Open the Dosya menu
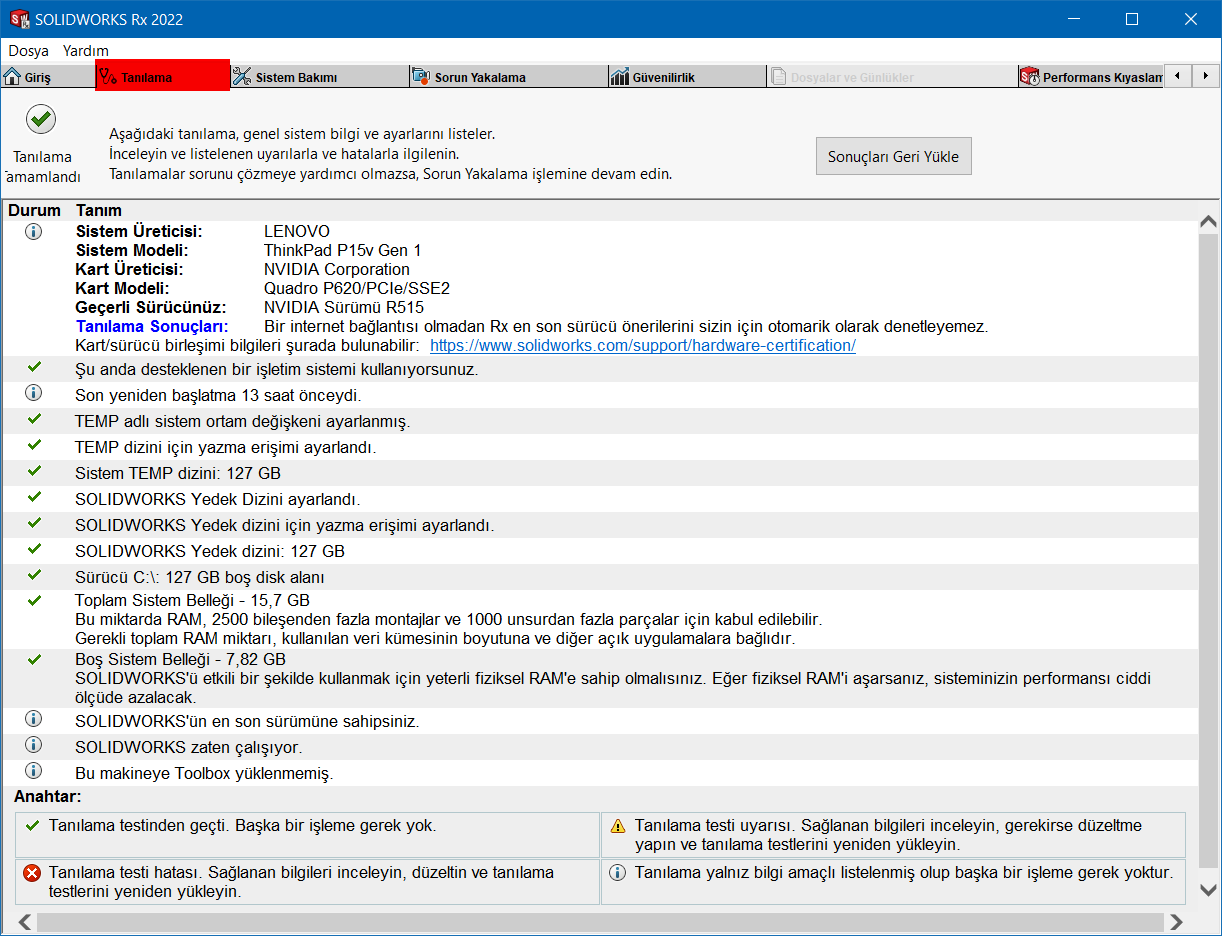This screenshot has height=936, width=1222. pos(29,50)
